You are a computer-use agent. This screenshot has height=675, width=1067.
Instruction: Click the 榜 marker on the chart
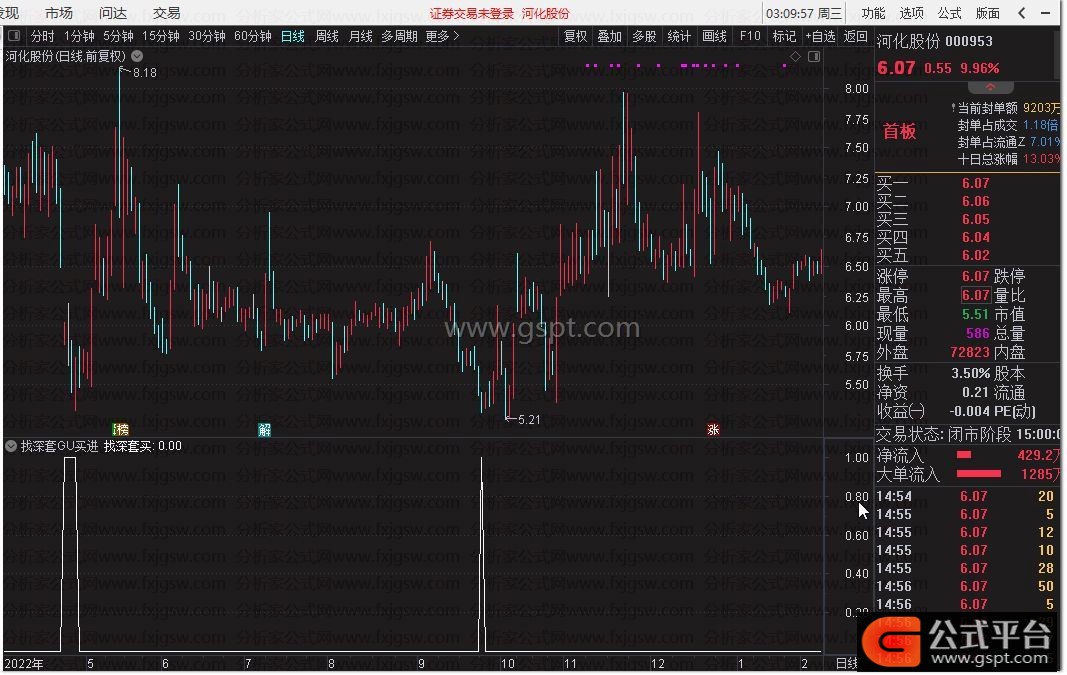point(120,429)
